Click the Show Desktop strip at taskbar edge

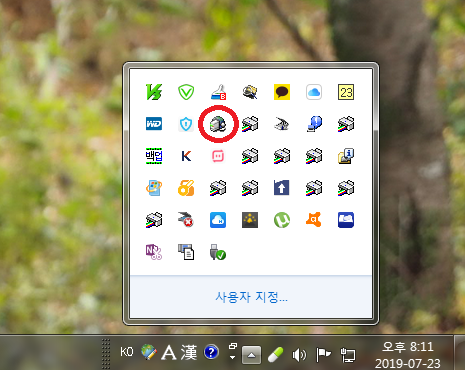click(459, 353)
